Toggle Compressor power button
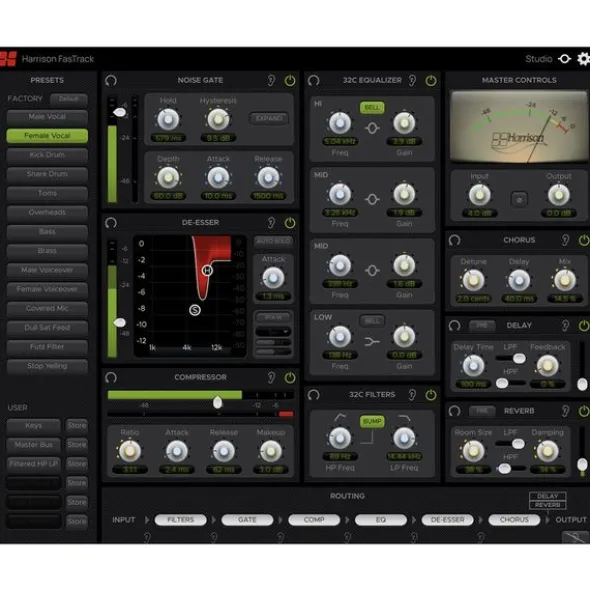Image resolution: width=590 pixels, height=591 pixels. click(x=290, y=378)
